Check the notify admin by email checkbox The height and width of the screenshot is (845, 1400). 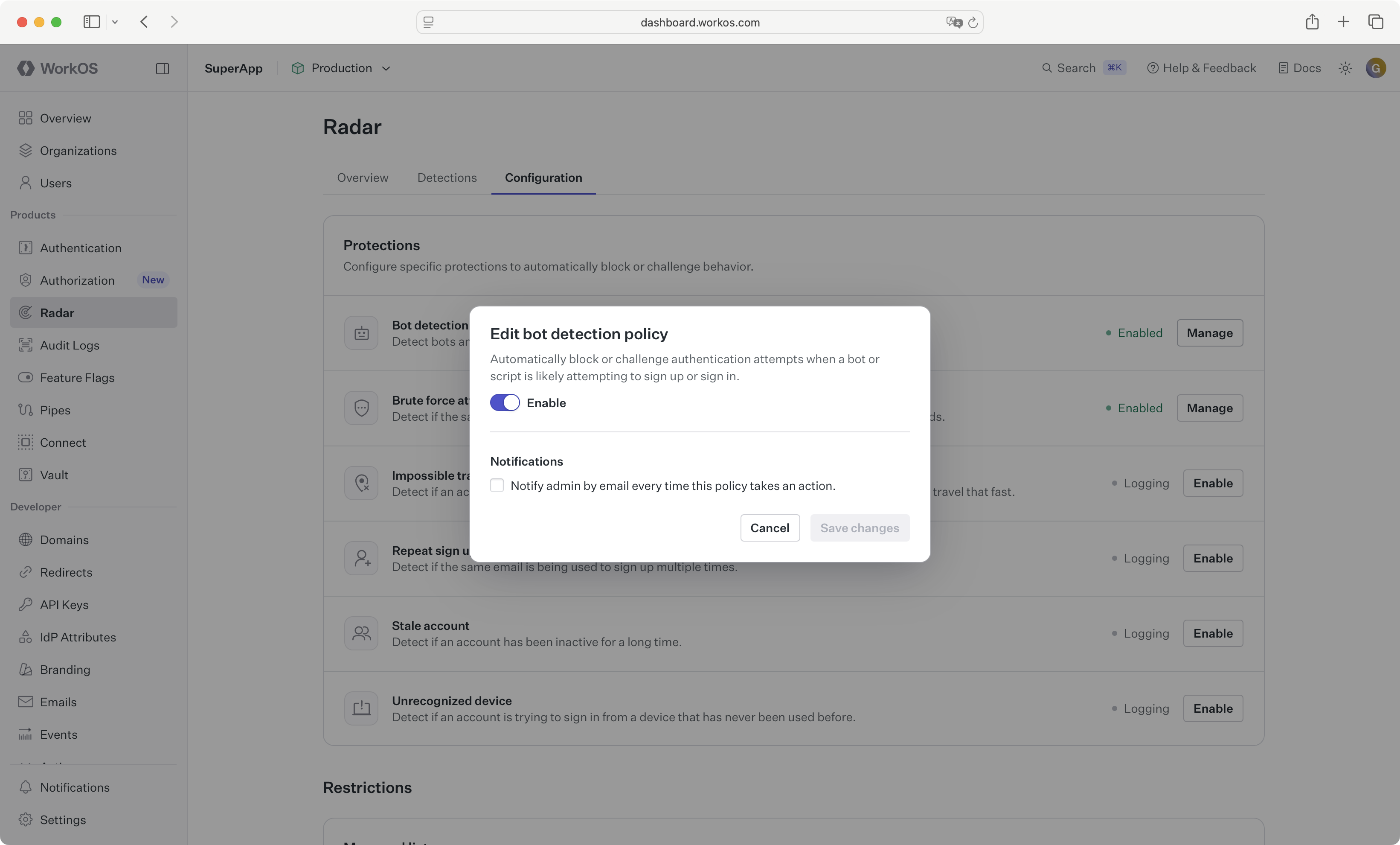(x=497, y=485)
